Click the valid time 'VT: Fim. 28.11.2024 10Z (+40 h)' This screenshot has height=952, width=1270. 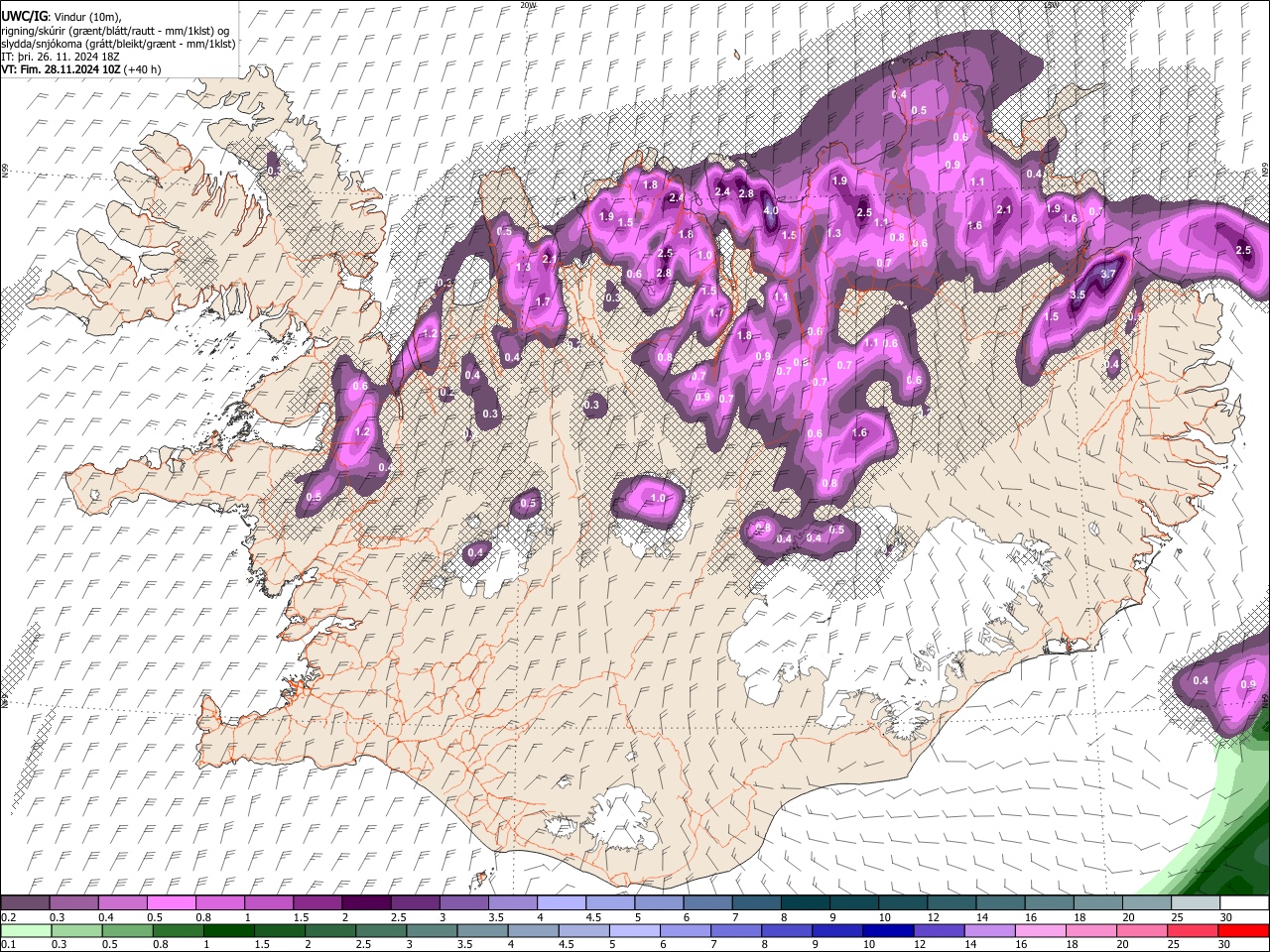[x=80, y=69]
